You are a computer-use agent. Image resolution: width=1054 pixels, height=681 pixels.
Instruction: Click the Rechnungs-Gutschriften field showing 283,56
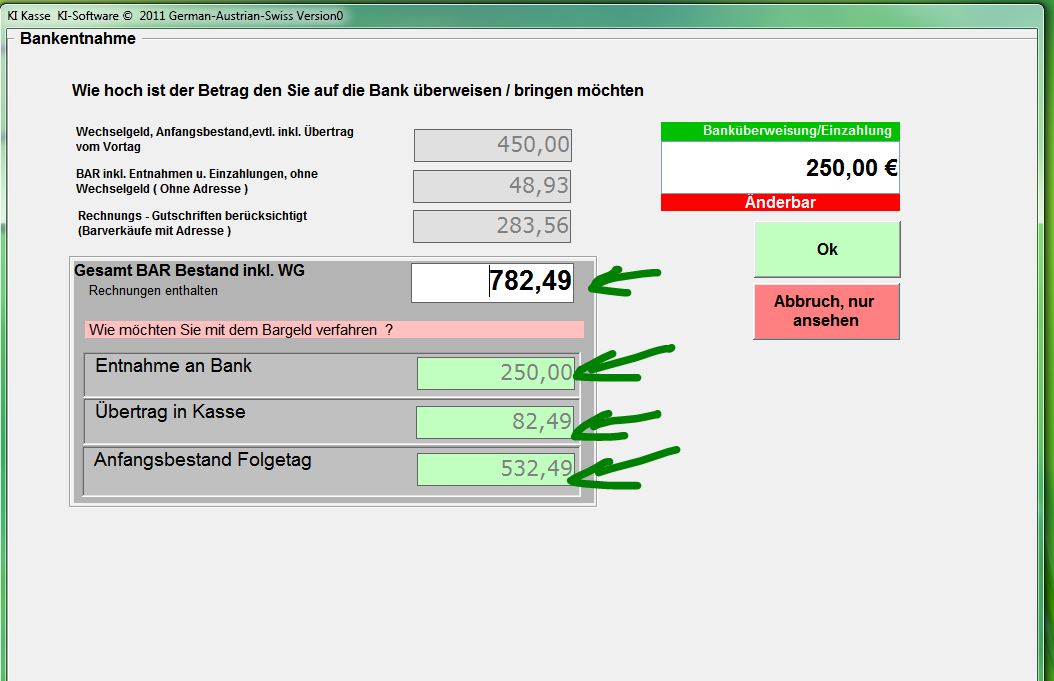pos(492,226)
